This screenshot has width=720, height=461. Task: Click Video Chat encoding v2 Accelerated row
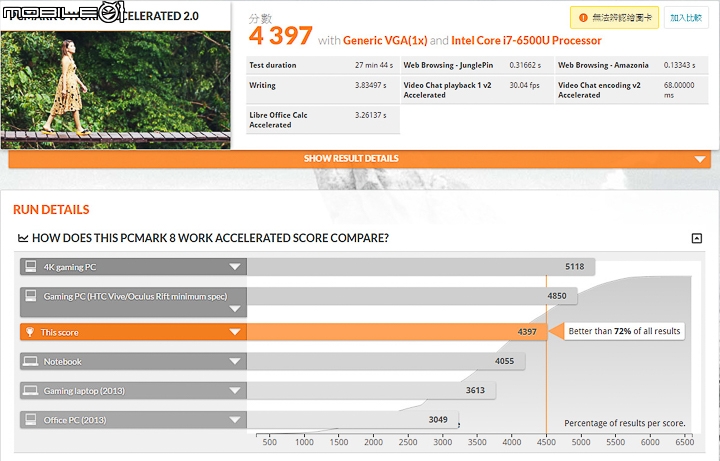point(631,90)
